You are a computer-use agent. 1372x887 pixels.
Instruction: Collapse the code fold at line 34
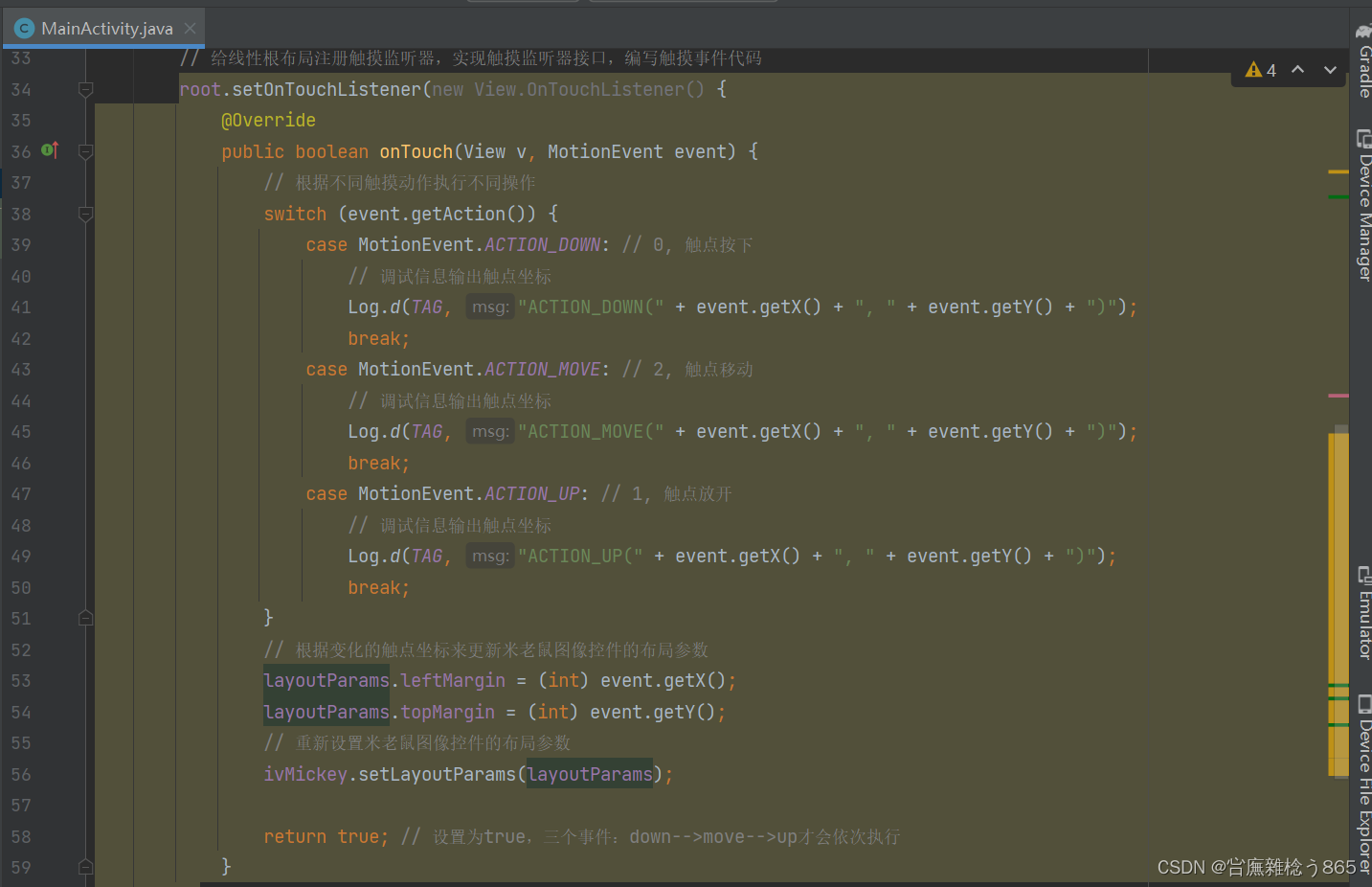click(x=85, y=89)
